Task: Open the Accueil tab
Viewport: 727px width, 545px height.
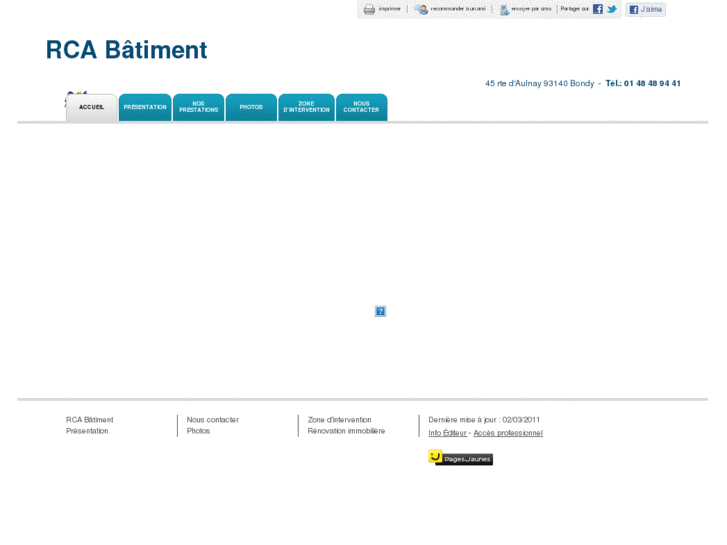Action: (x=91, y=107)
